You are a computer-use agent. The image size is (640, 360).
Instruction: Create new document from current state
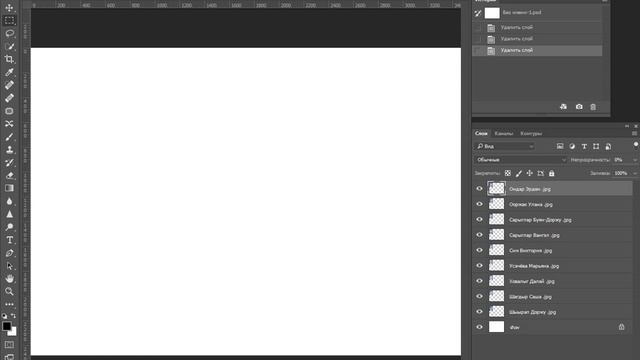563,107
